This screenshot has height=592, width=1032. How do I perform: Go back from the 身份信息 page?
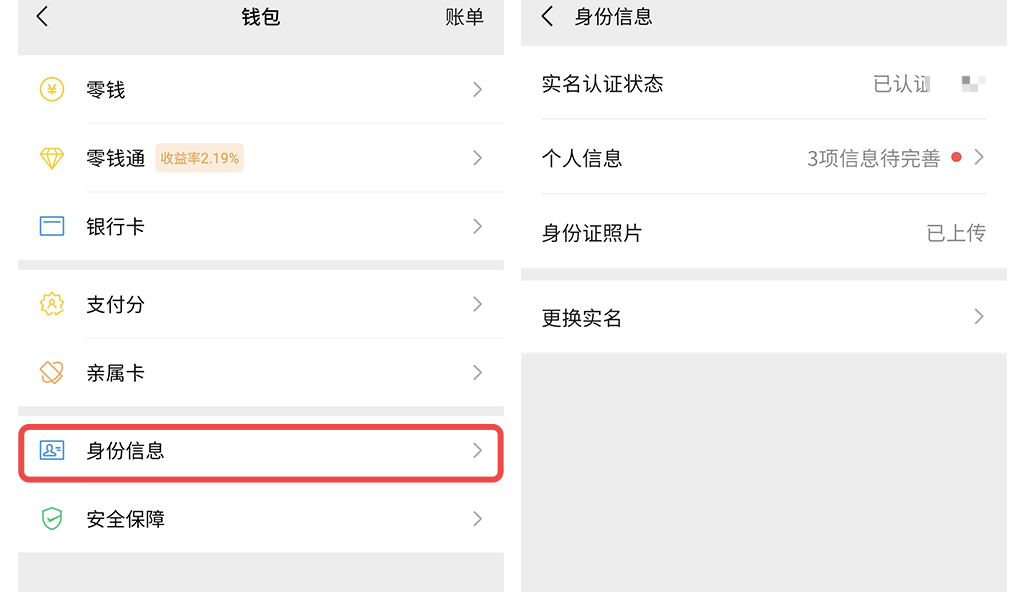pyautogui.click(x=547, y=17)
